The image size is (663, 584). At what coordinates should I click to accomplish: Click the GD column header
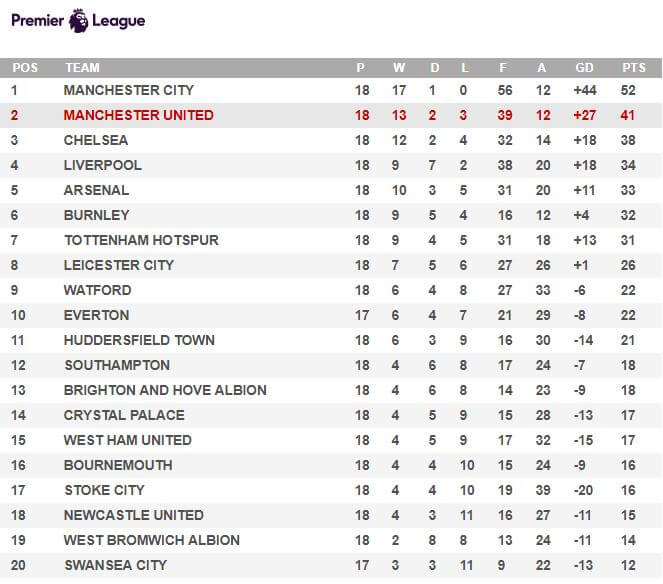coord(584,68)
